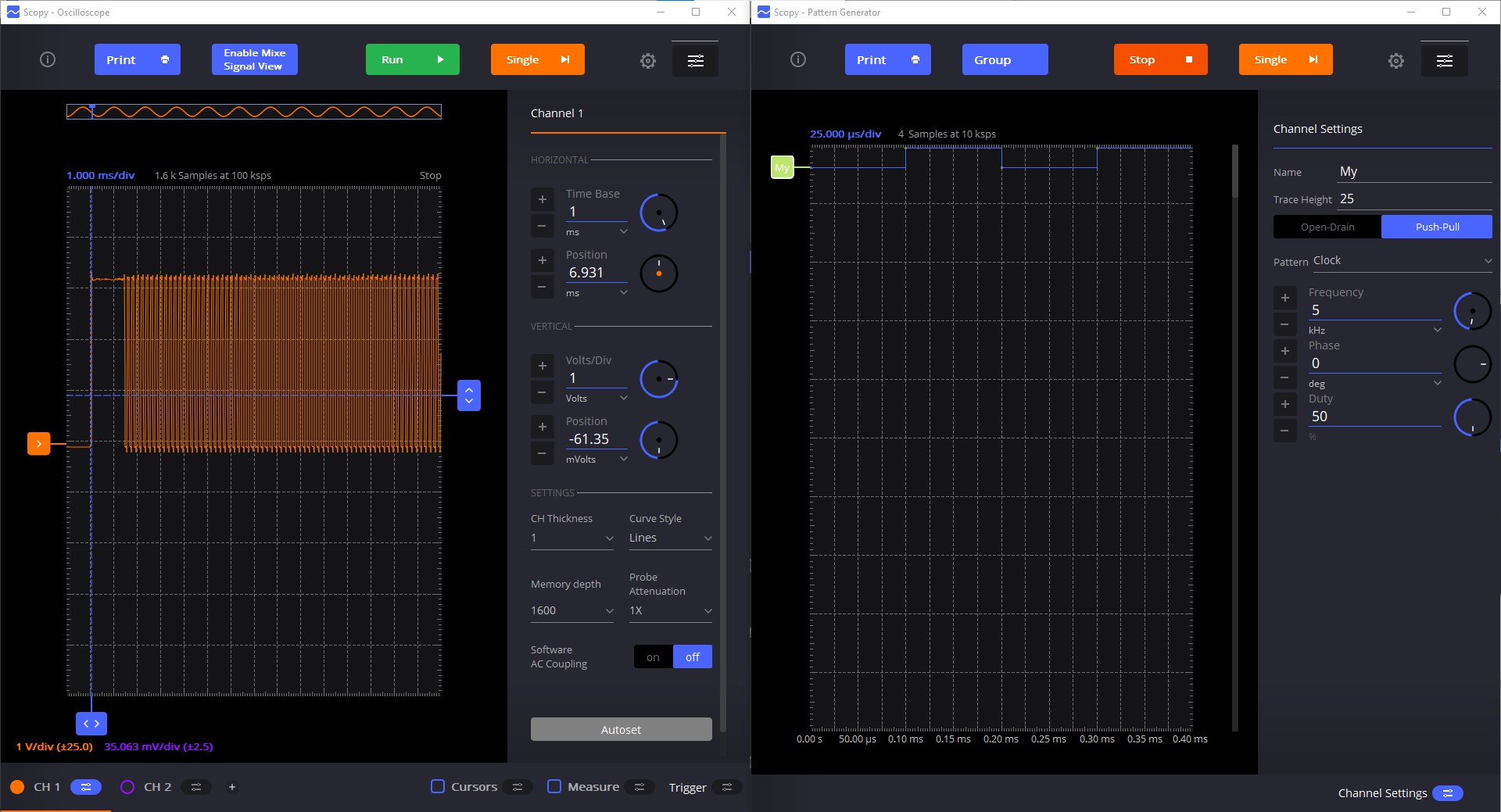Click Frequency value input field
This screenshot has height=812, width=1501.
pyautogui.click(x=1375, y=310)
